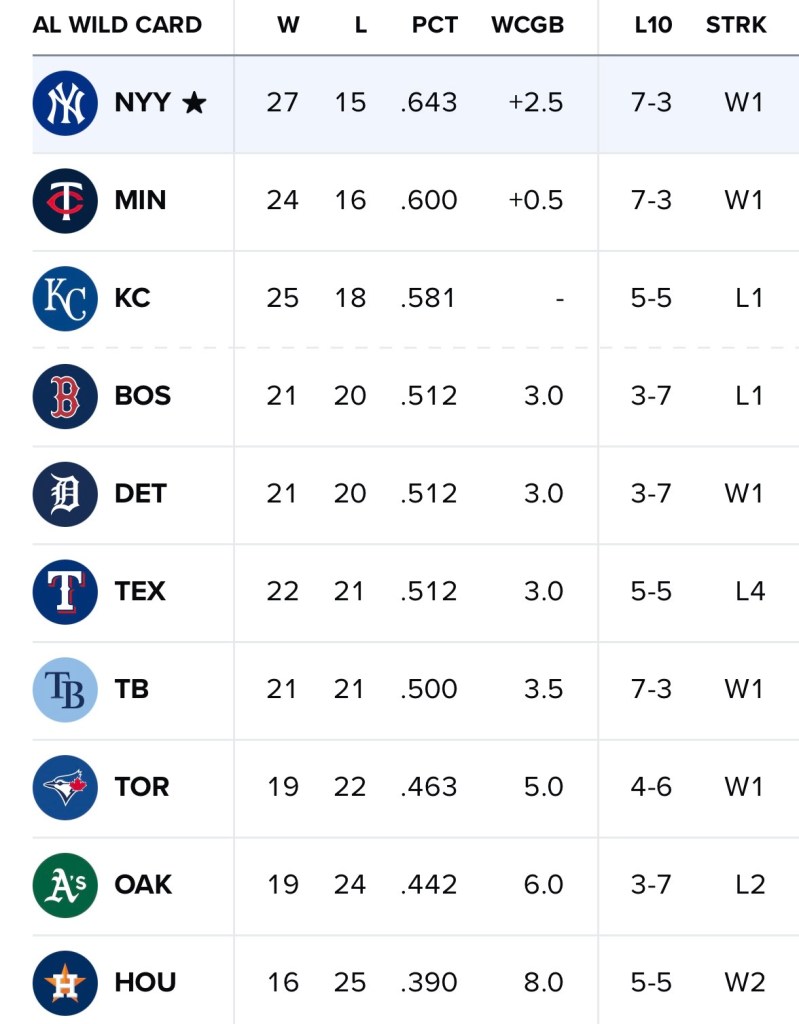
Task: Tap the Texas Rangers logo
Action: [65, 592]
